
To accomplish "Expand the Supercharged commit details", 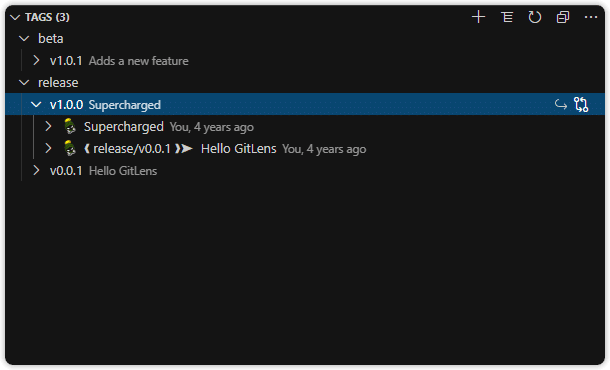I will [x=48, y=126].
